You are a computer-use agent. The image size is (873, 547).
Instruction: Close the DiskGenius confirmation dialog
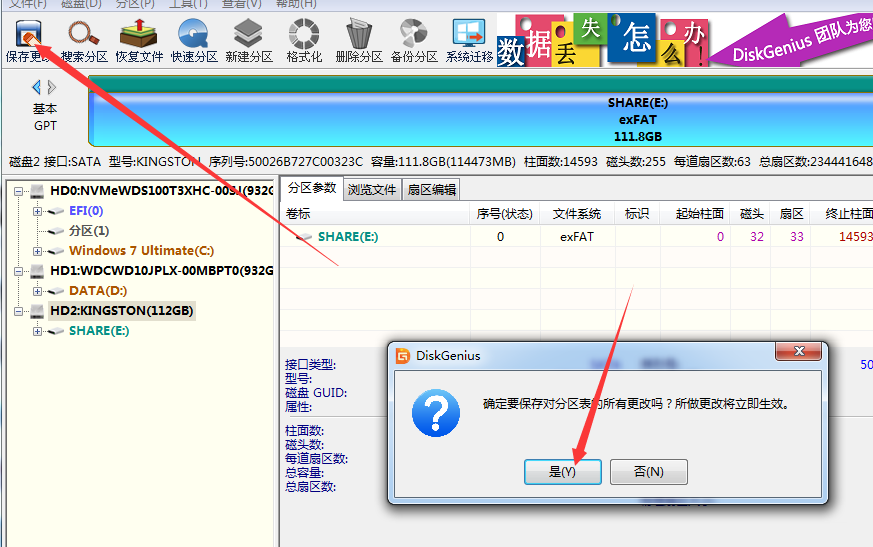click(x=798, y=351)
